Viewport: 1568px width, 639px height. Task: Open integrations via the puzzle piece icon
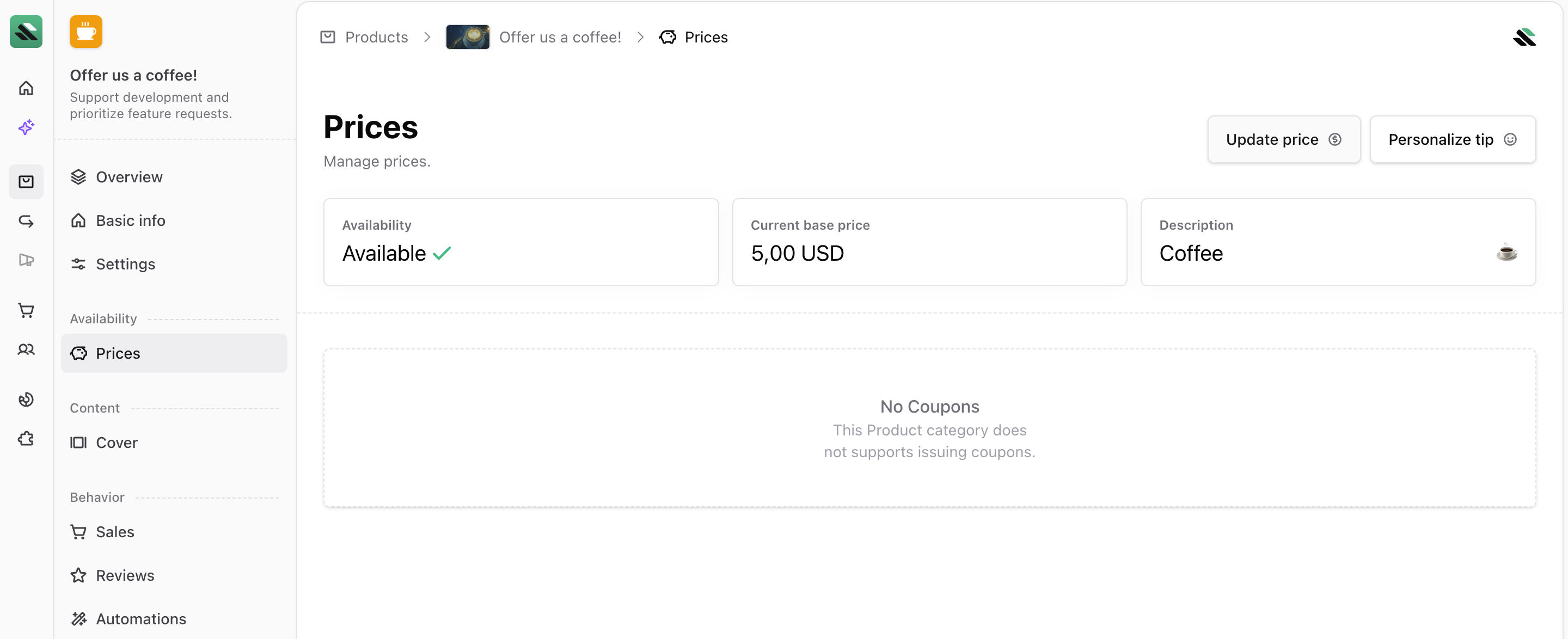(26, 438)
